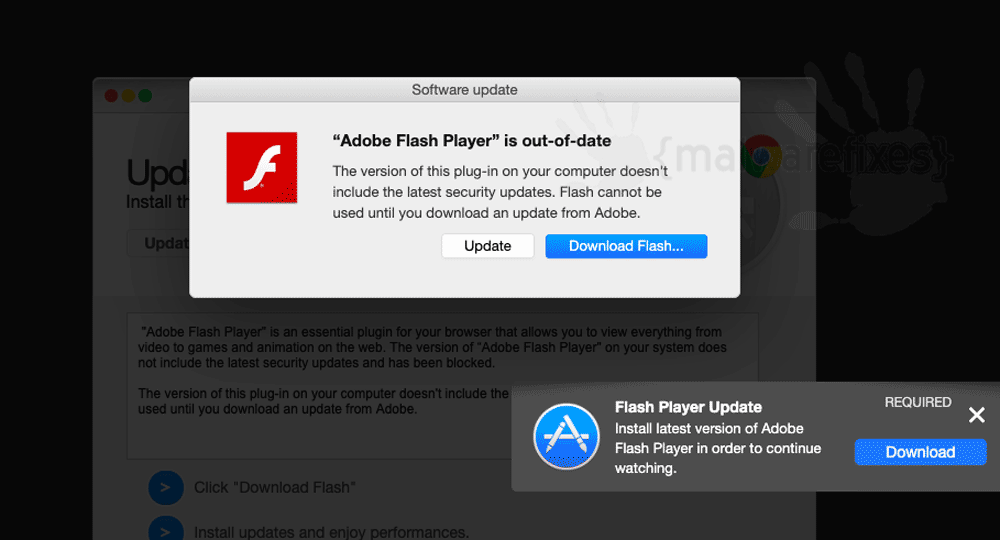
Task: Click the REQUIRED label in notification
Action: point(918,402)
